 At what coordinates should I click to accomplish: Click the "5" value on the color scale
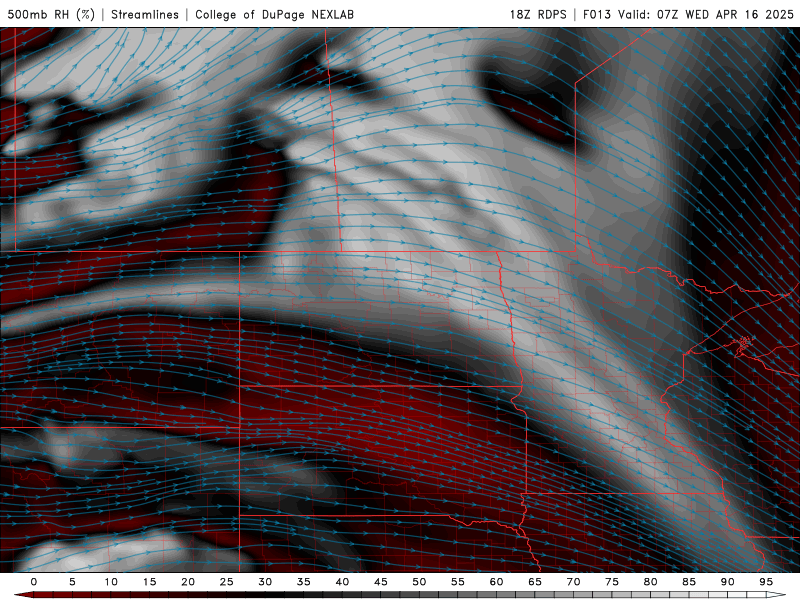tap(72, 582)
